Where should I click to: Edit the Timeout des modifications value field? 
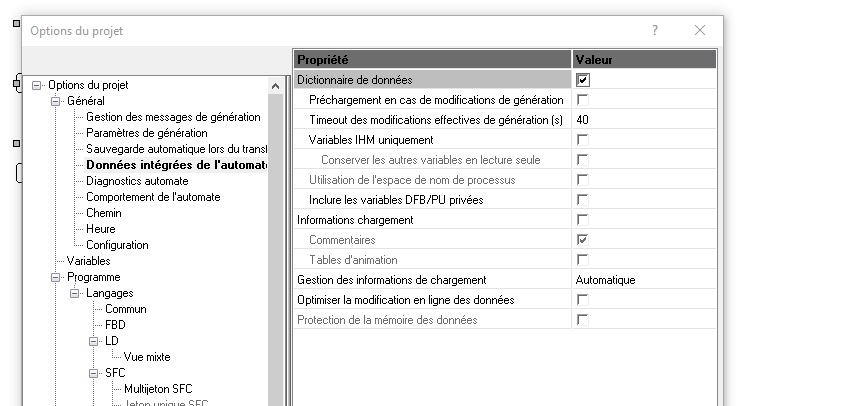(644, 120)
